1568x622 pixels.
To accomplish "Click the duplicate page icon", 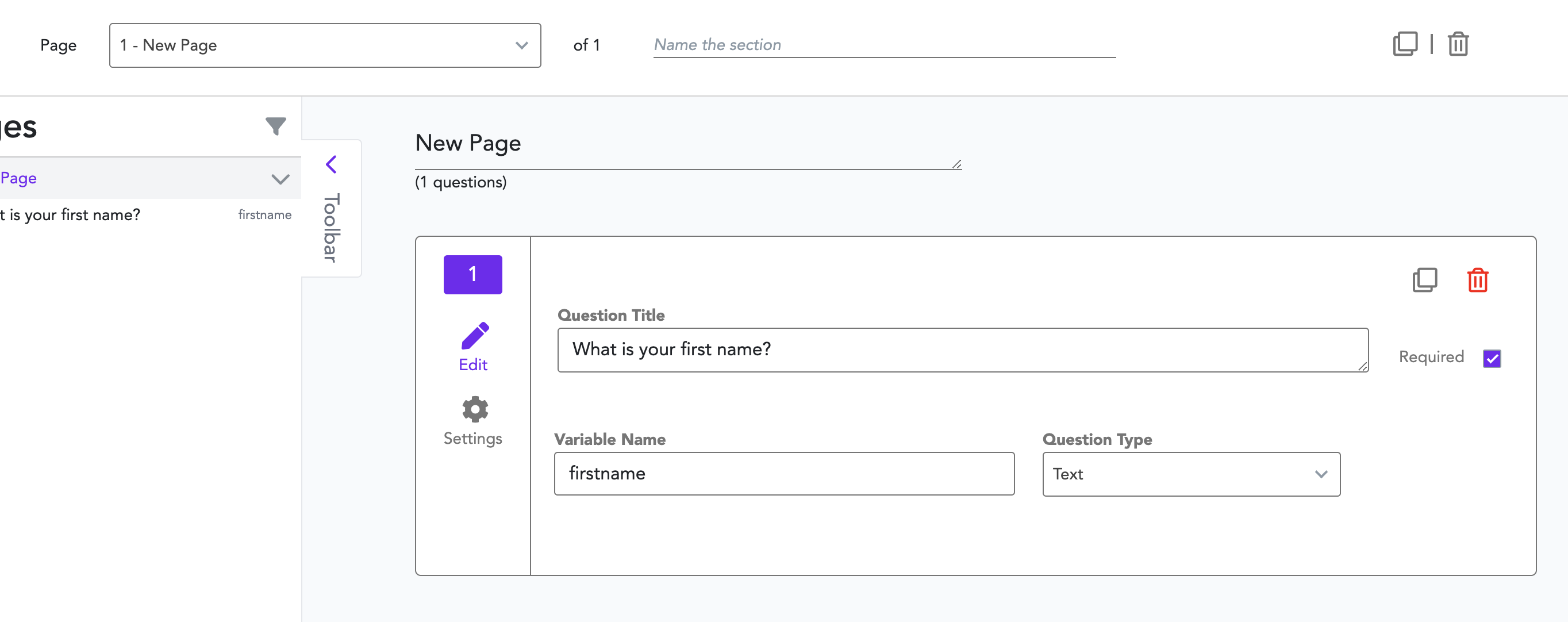I will (x=1404, y=44).
